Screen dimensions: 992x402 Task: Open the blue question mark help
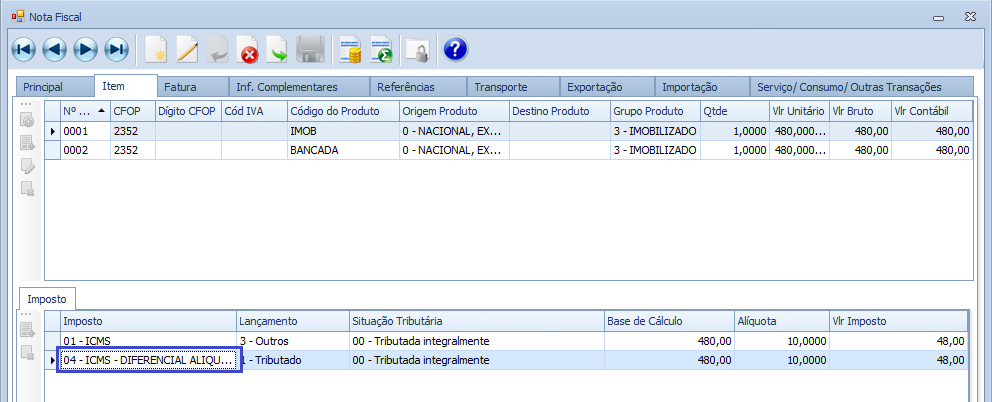[x=455, y=49]
